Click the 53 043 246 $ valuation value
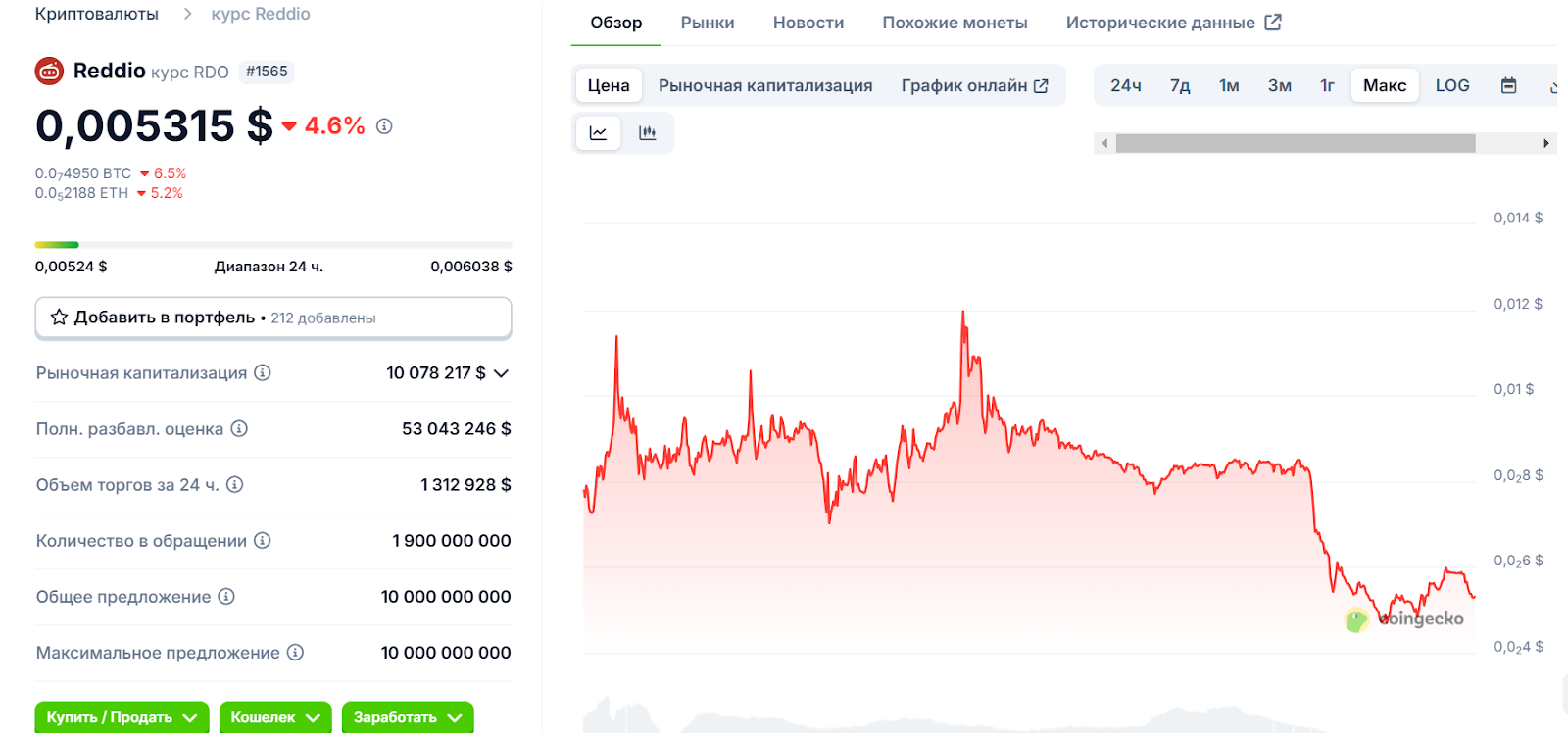 [x=457, y=428]
